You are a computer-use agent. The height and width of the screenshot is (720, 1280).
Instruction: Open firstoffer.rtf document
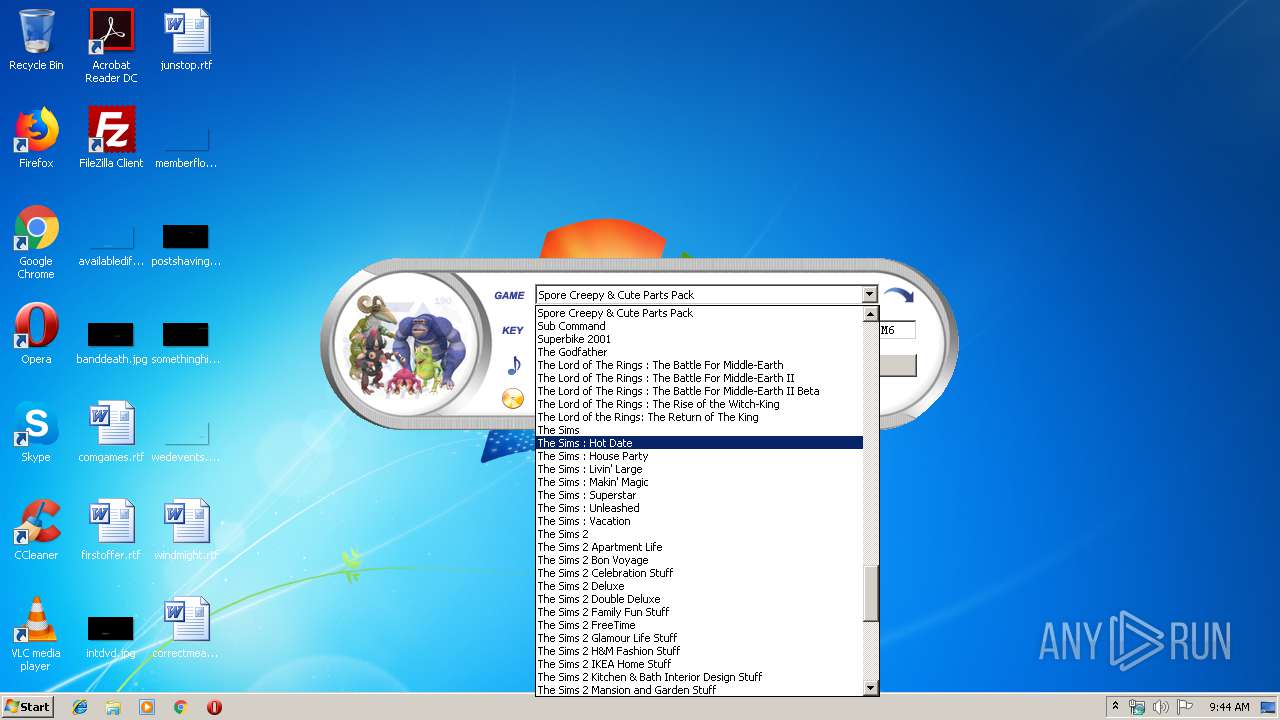point(111,530)
